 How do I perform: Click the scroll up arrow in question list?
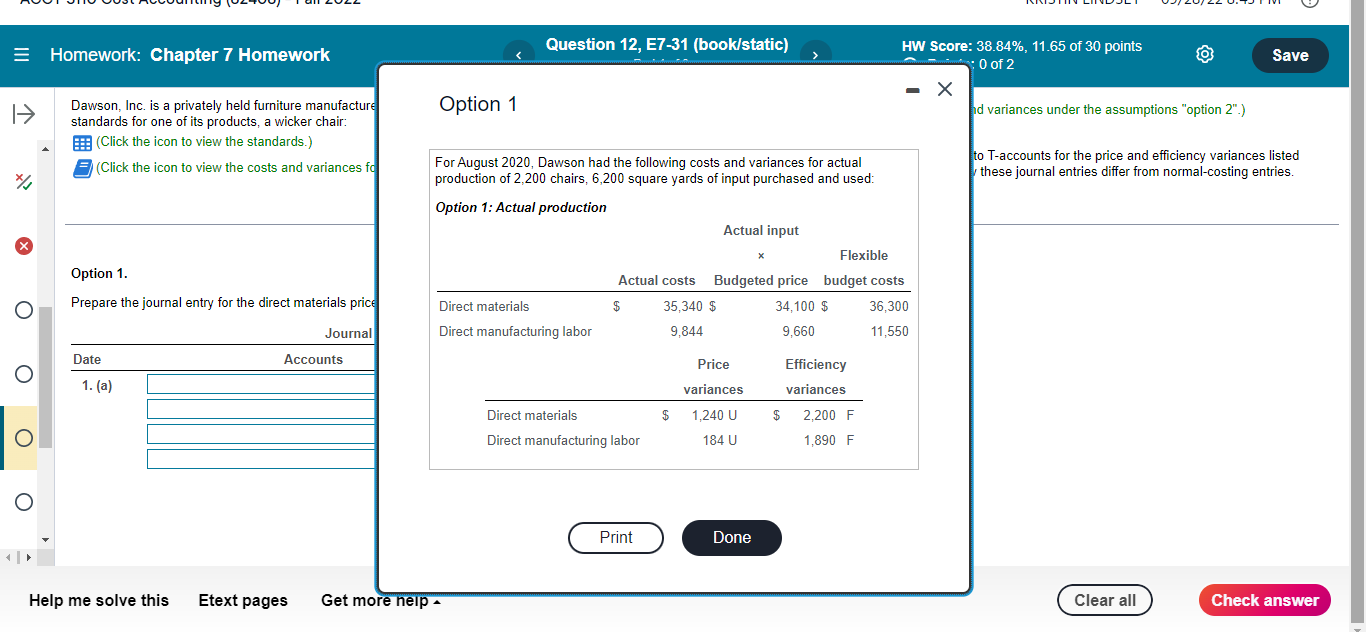coord(44,147)
